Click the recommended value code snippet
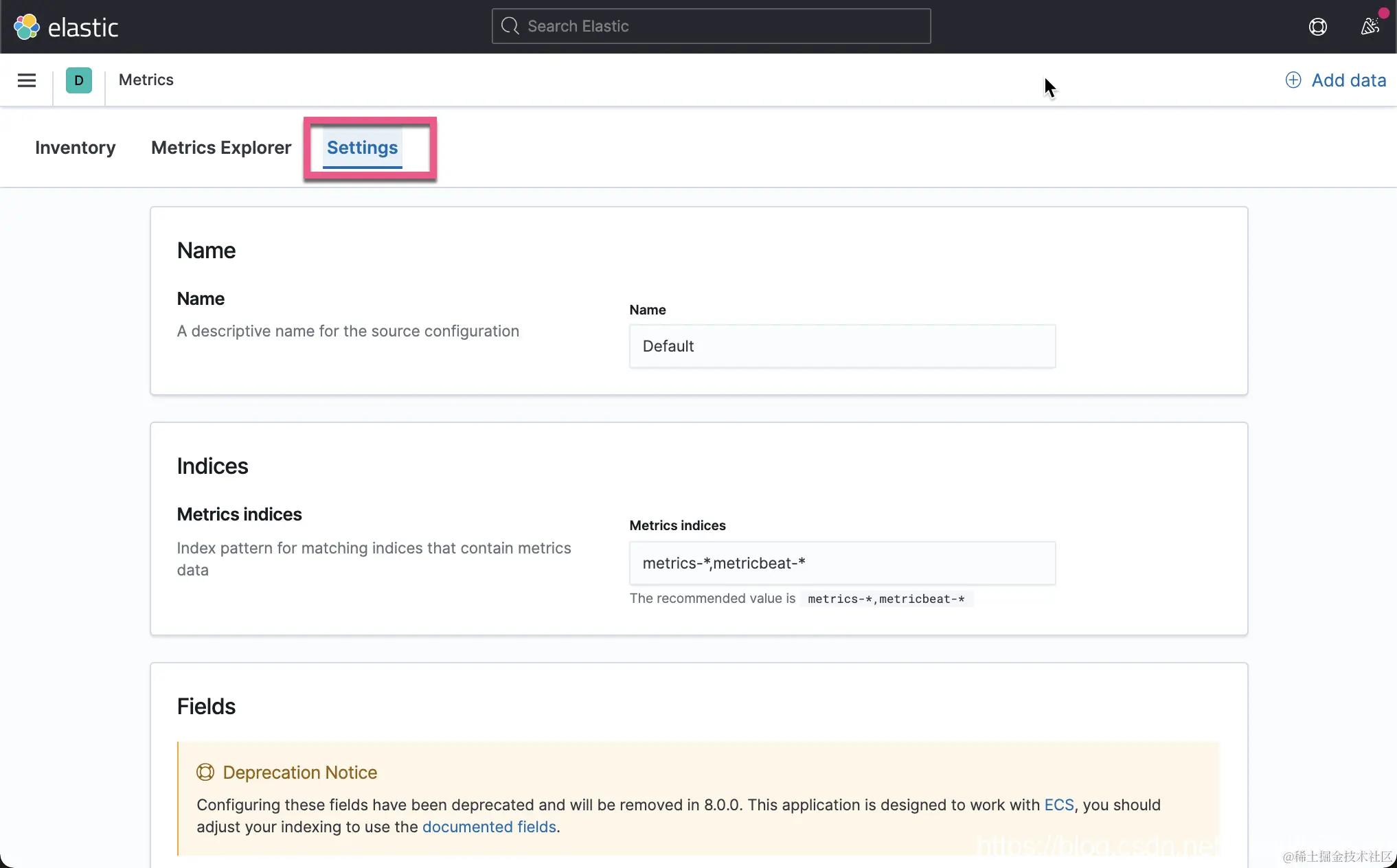Viewport: 1397px width, 868px height. 886,599
